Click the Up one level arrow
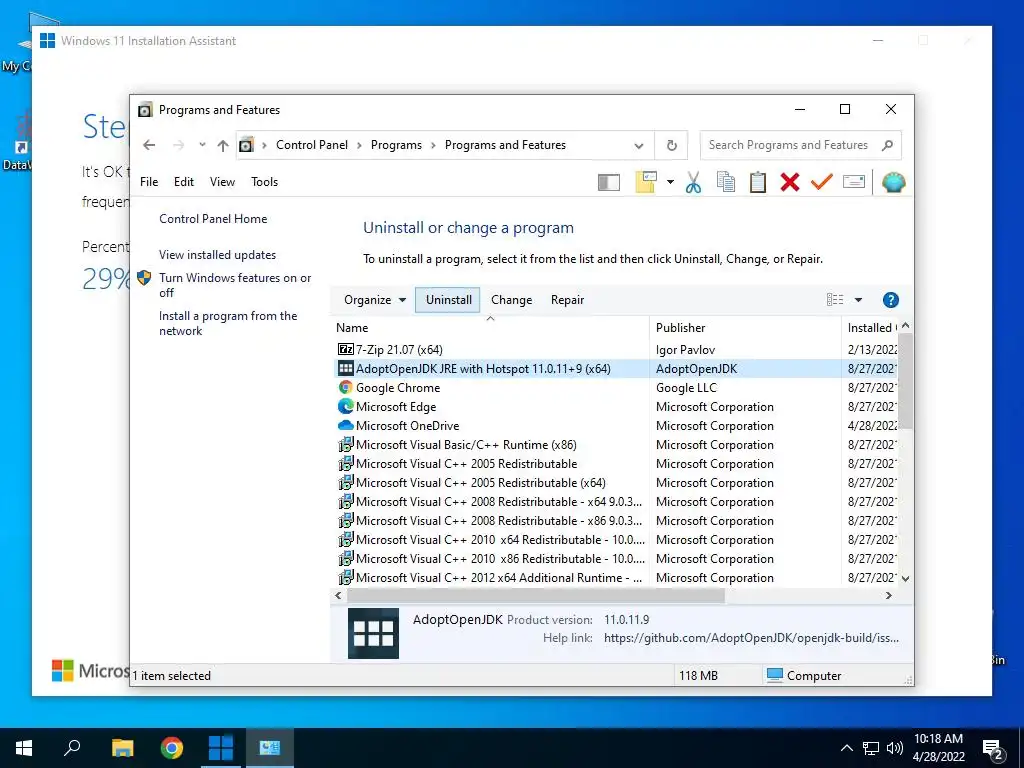This screenshot has width=1024, height=768. [223, 145]
